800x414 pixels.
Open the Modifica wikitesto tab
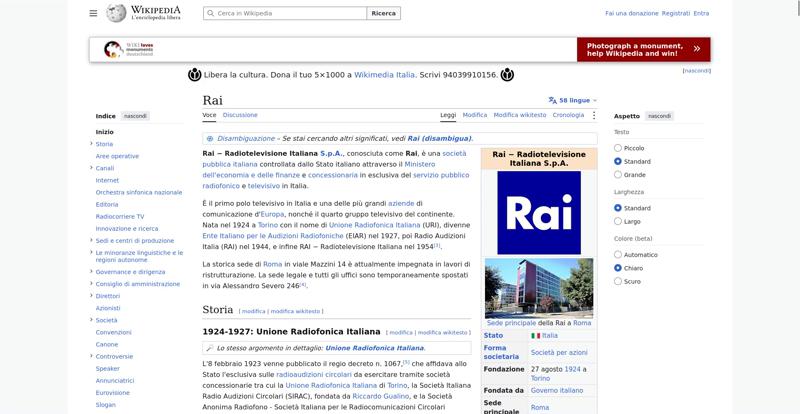(x=520, y=115)
